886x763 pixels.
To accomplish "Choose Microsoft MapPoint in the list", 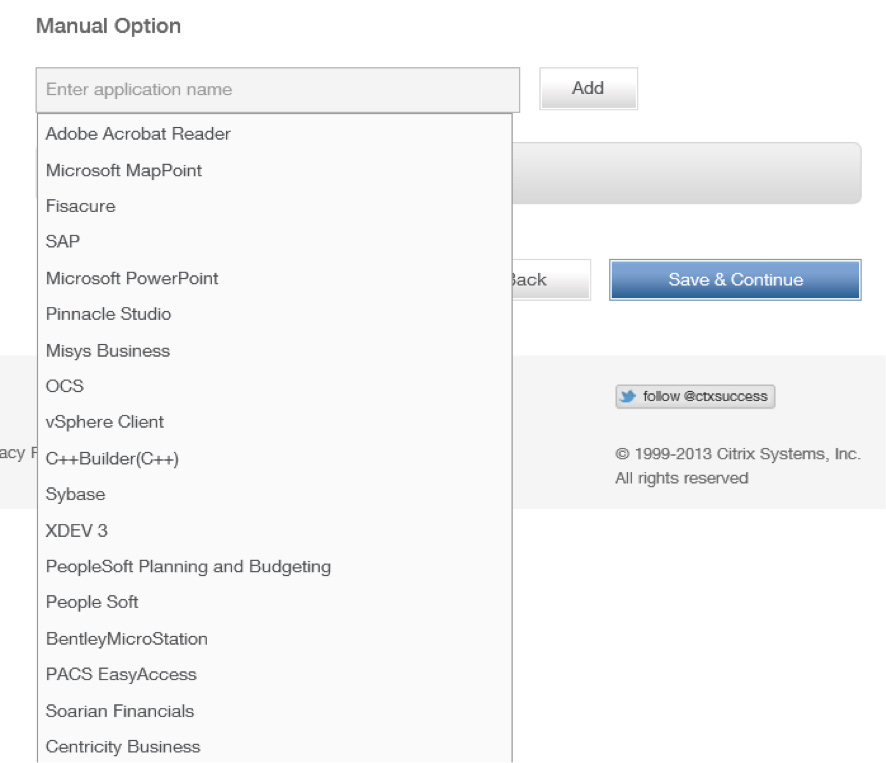I will pos(275,170).
